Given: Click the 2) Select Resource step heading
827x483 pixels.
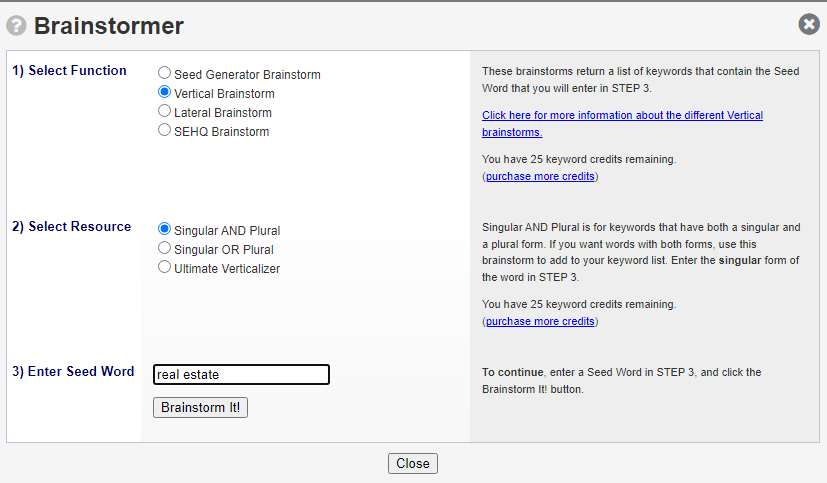Looking at the screenshot, I should pos(72,227).
